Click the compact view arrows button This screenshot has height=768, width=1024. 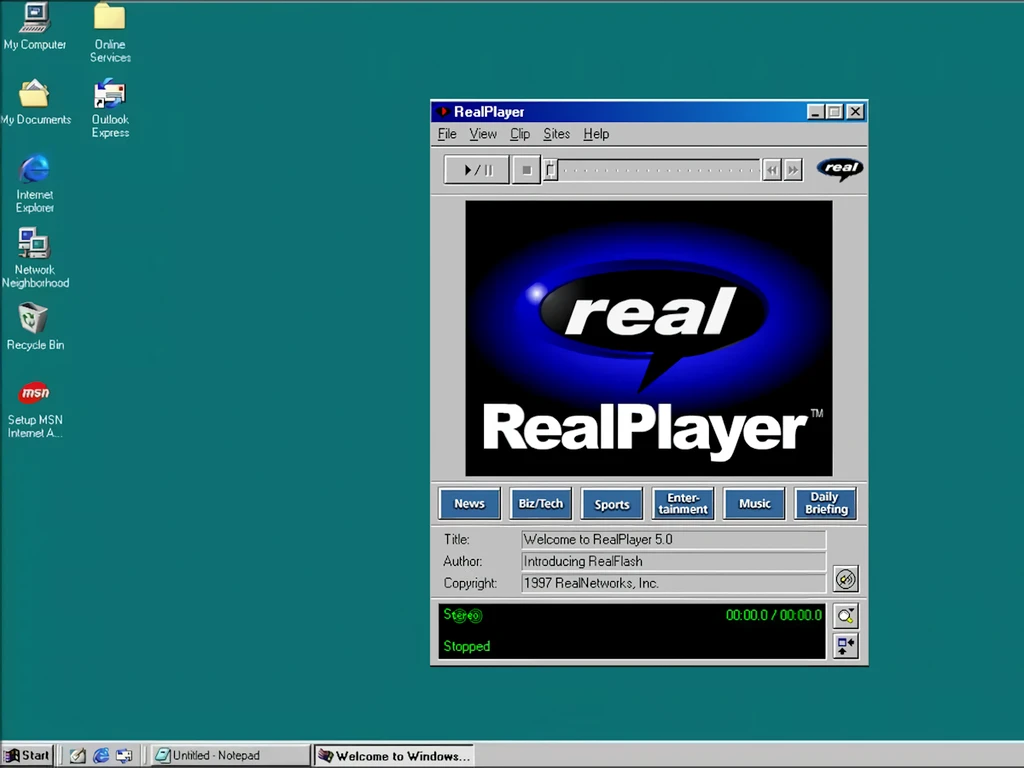(846, 645)
